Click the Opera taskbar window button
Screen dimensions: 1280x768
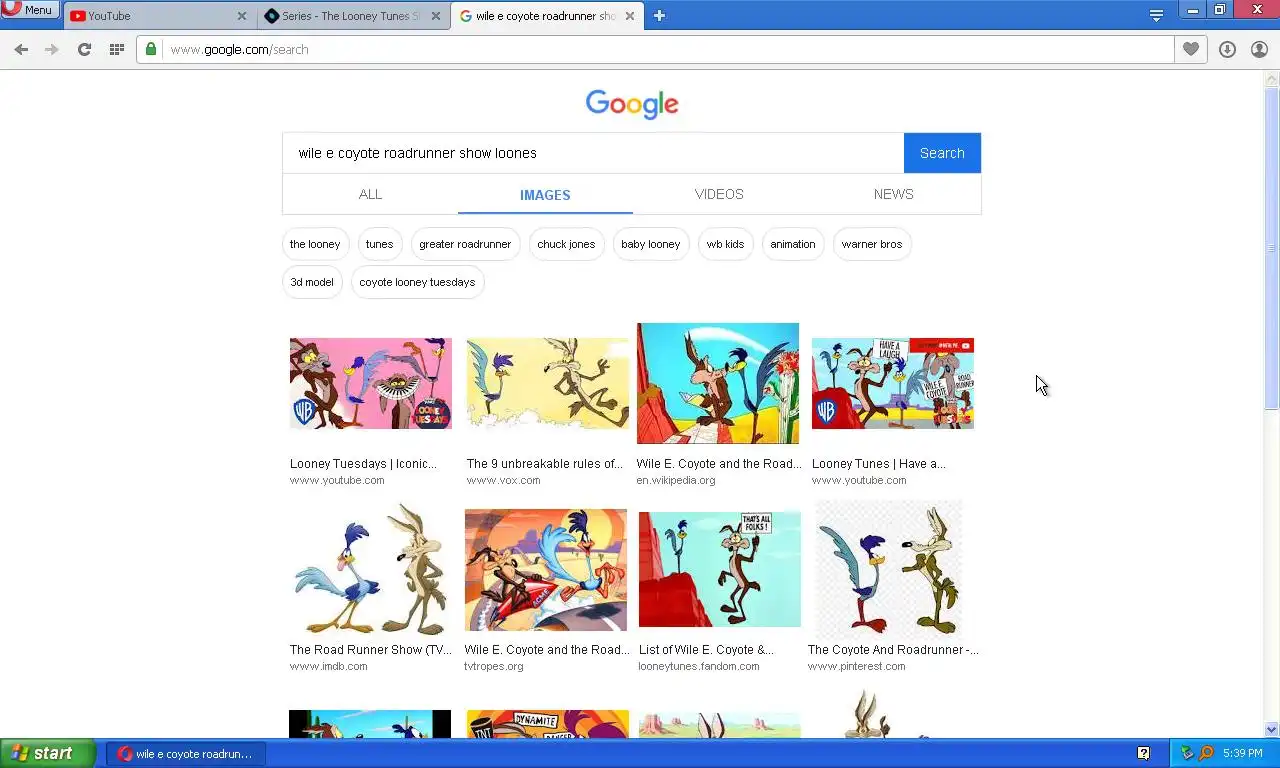(x=186, y=753)
